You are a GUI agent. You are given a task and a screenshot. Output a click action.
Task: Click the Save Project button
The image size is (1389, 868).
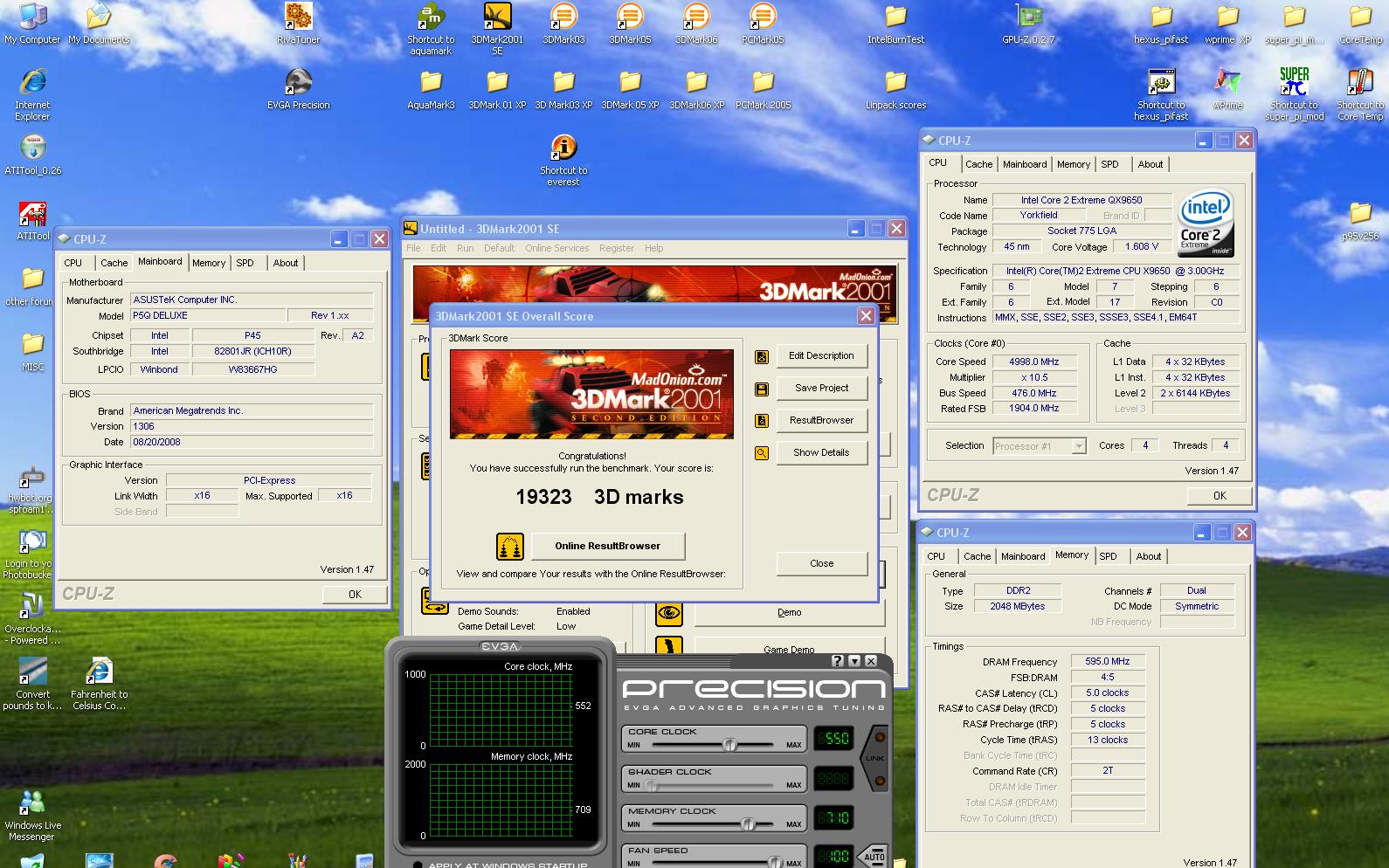coord(821,389)
